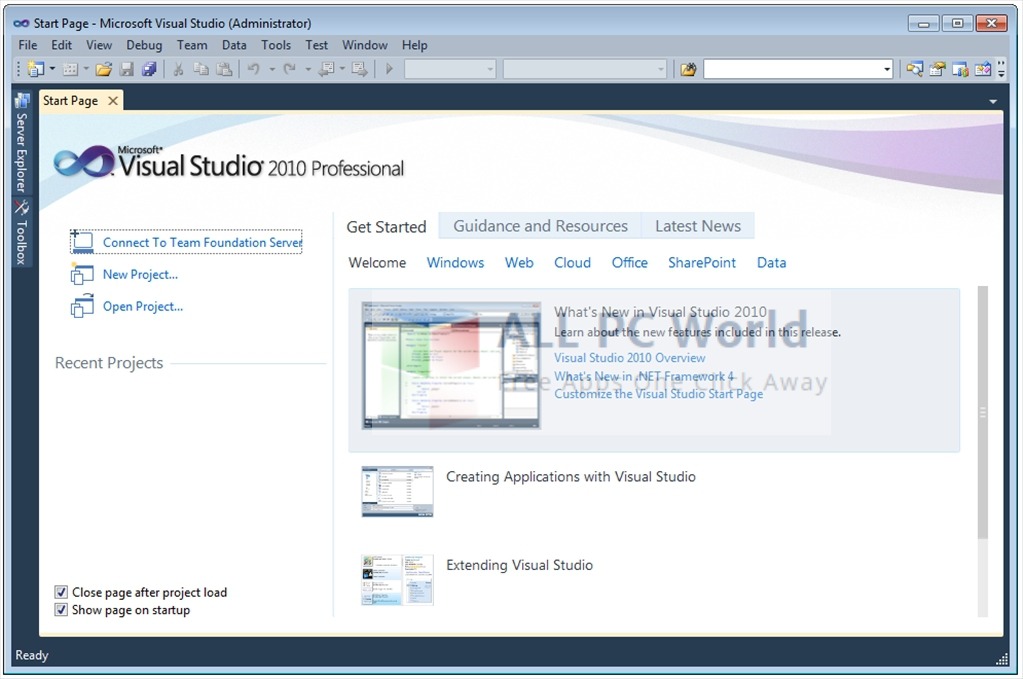Open the active files dropdown at tab strip end

tap(993, 102)
